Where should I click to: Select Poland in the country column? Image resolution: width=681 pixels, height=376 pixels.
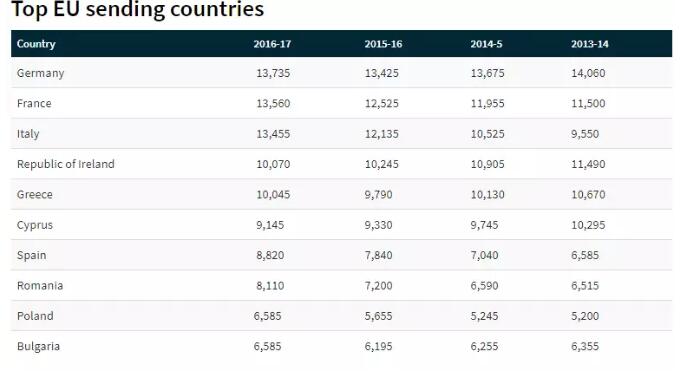point(35,316)
